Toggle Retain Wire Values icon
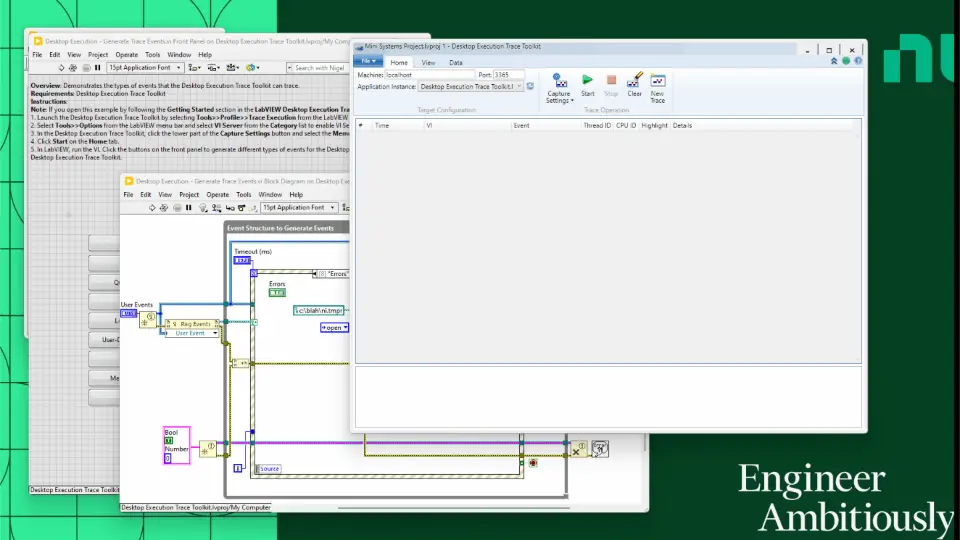The image size is (960, 540). [x=216, y=208]
